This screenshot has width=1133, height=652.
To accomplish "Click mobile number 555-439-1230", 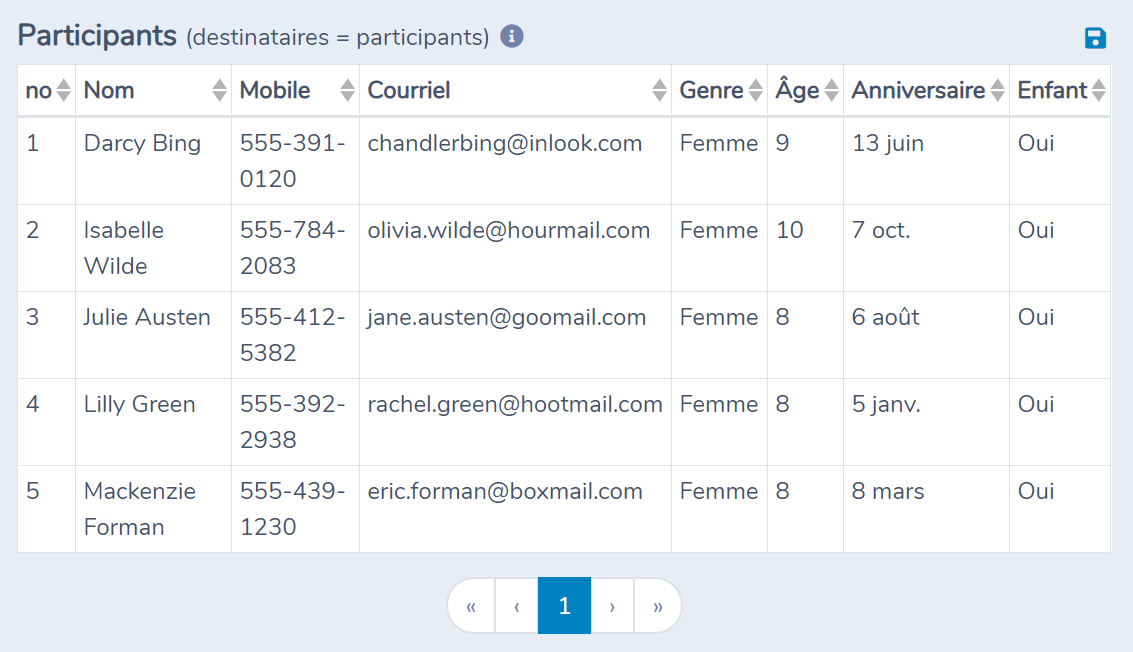I will point(293,509).
